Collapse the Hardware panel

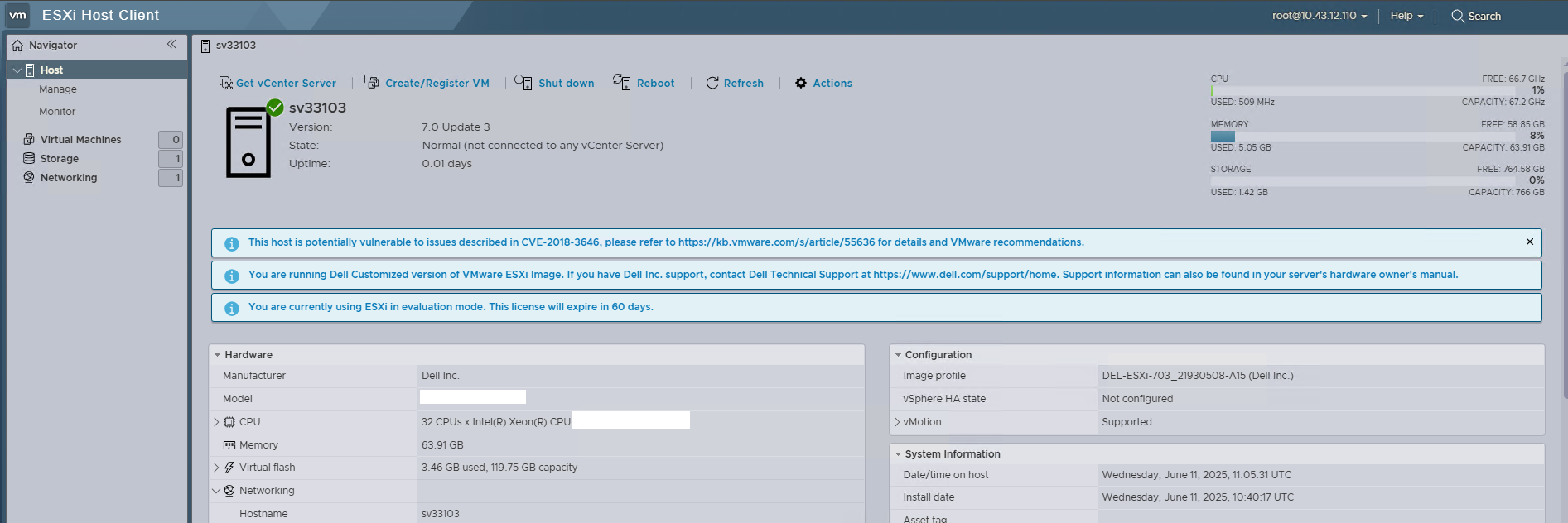coord(217,355)
